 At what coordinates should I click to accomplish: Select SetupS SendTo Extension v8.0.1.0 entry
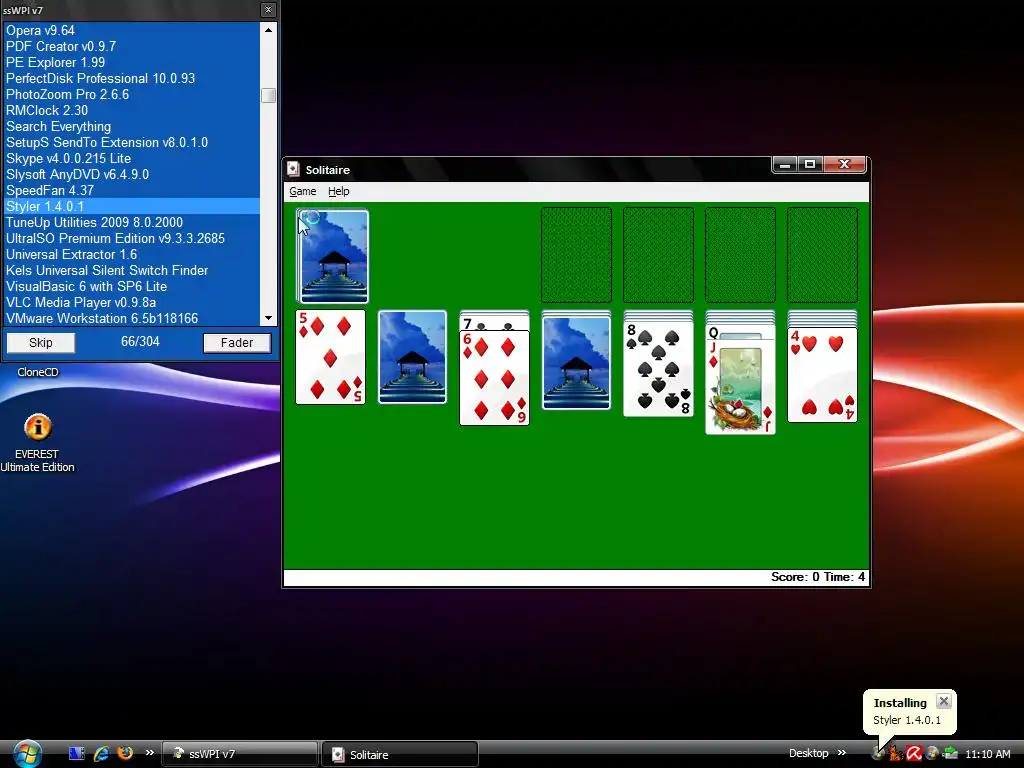tap(132, 142)
